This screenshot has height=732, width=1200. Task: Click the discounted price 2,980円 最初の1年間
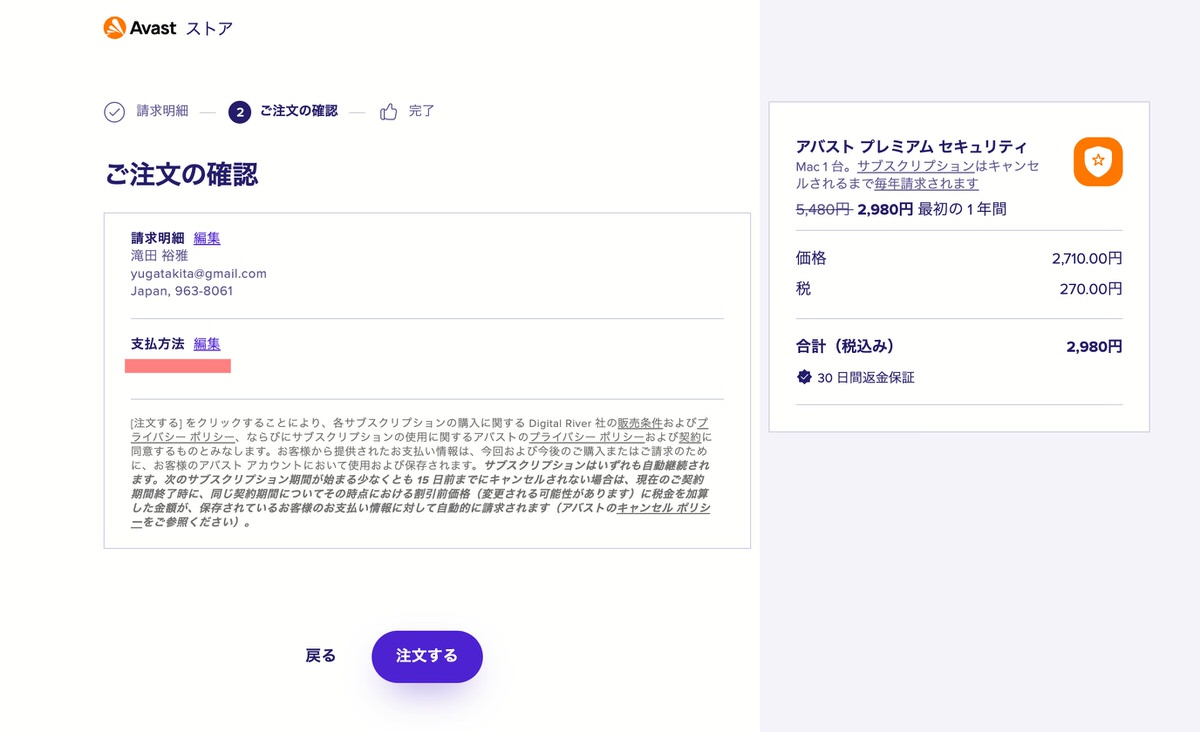pyautogui.click(x=932, y=209)
